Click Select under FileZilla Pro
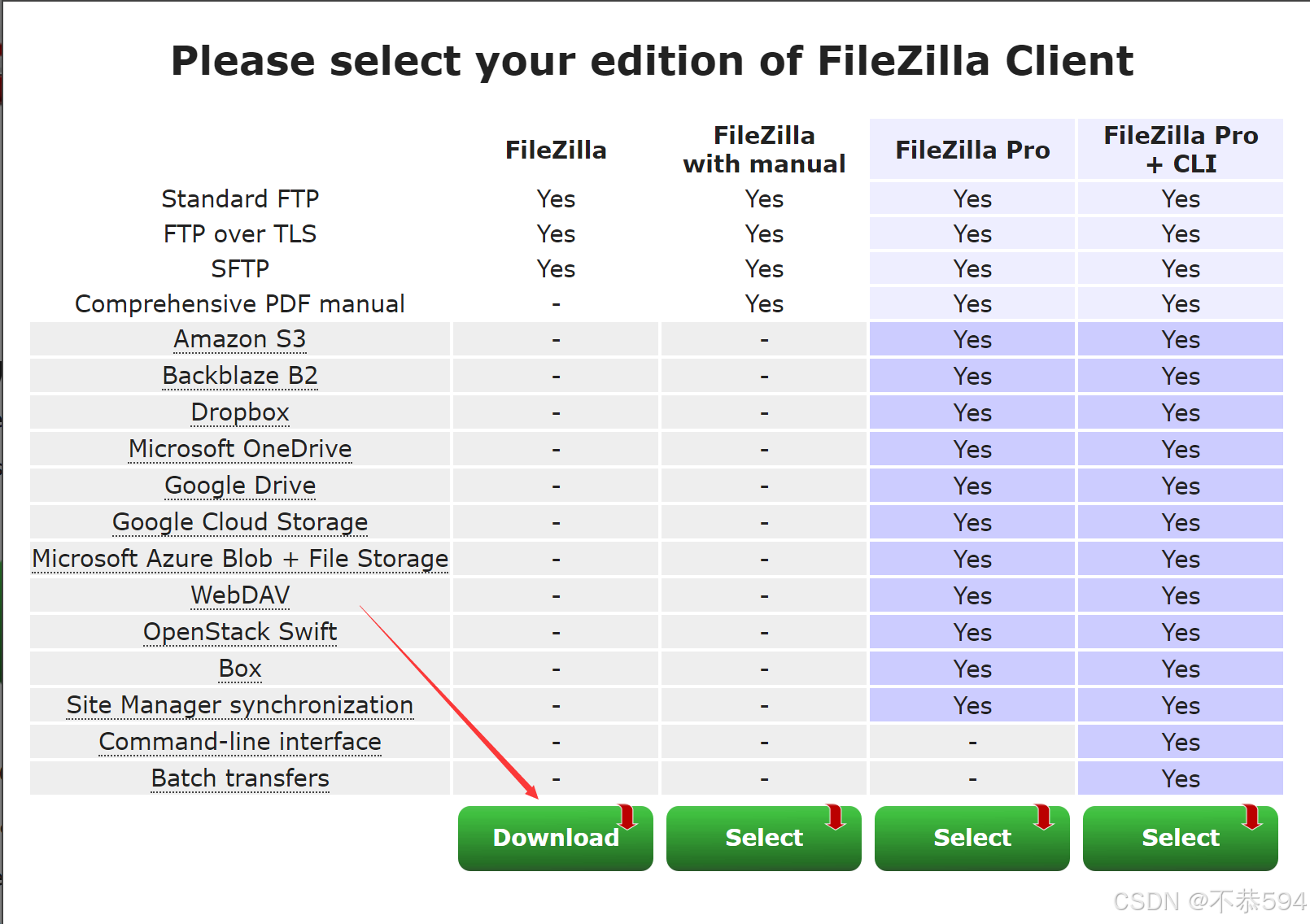 click(972, 838)
